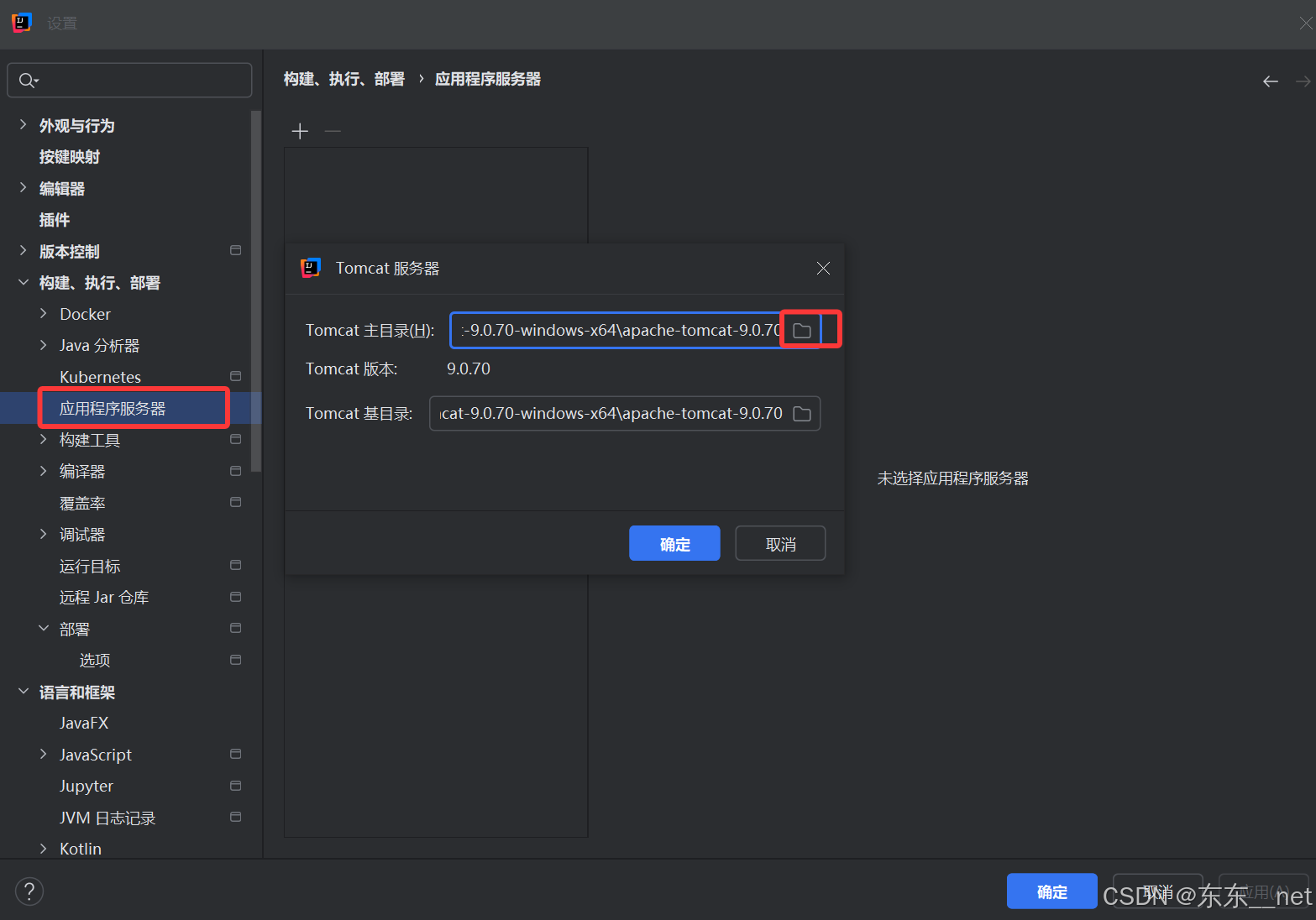Focus the settings search field
The width and height of the screenshot is (1316, 920).
(x=129, y=81)
